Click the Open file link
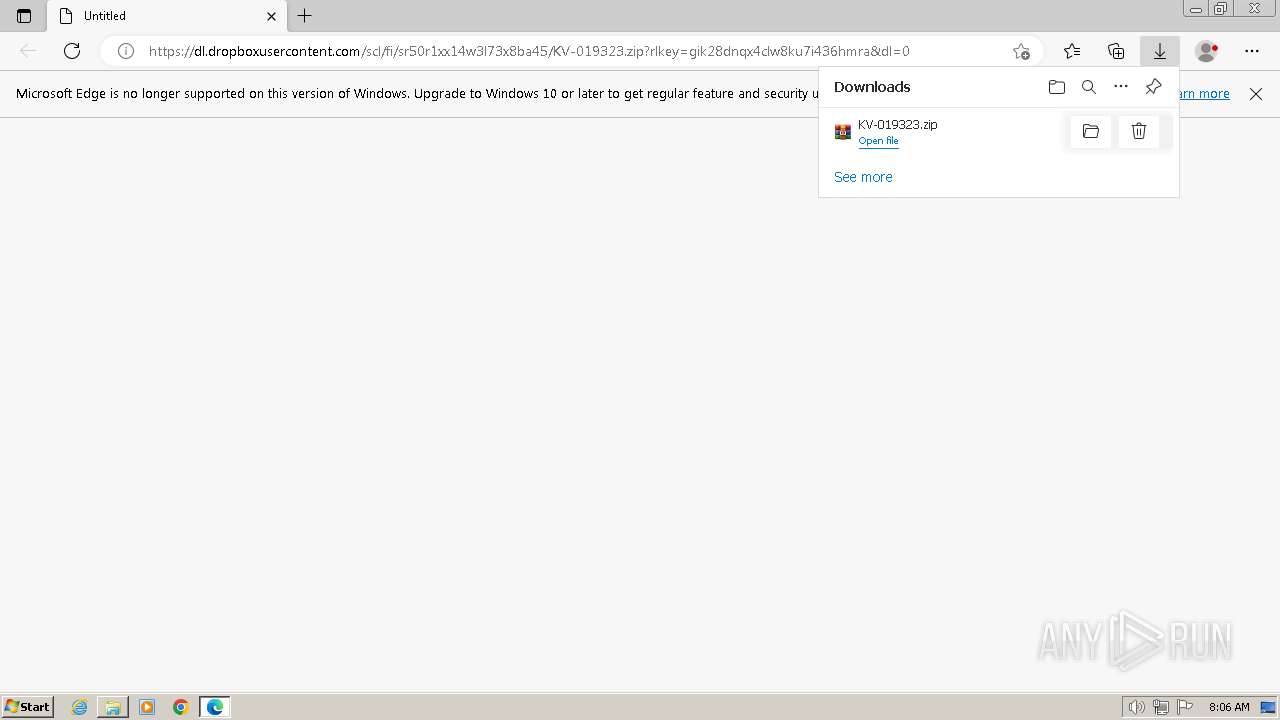 878,141
